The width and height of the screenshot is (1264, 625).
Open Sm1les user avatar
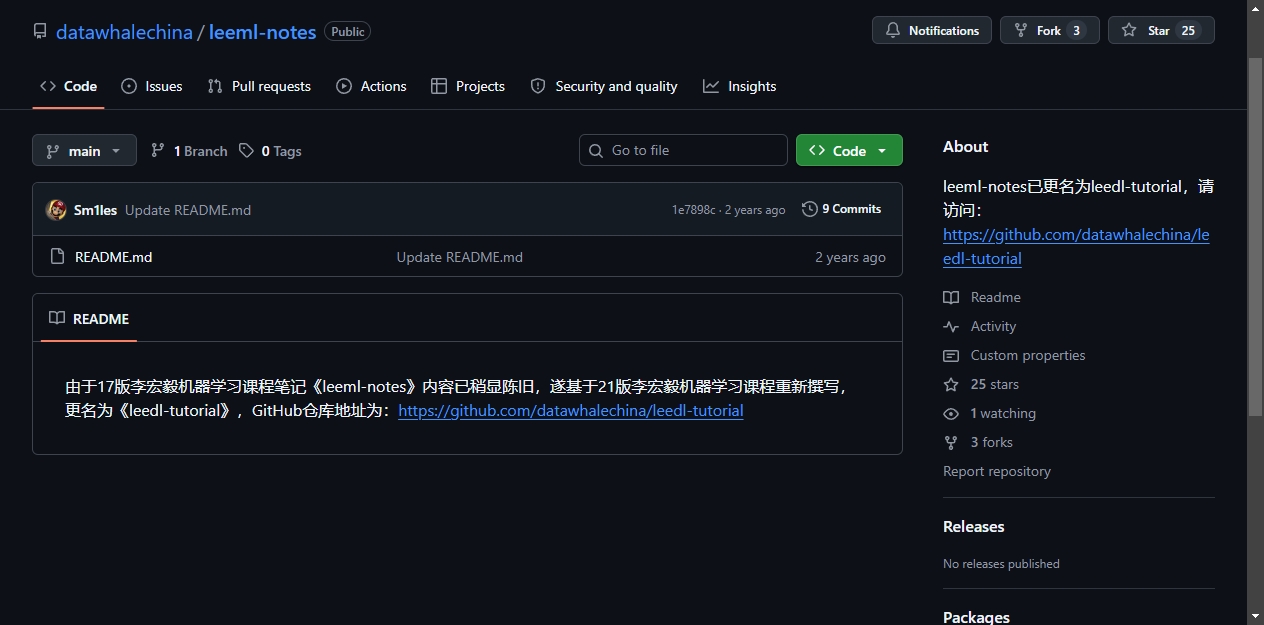(x=56, y=209)
